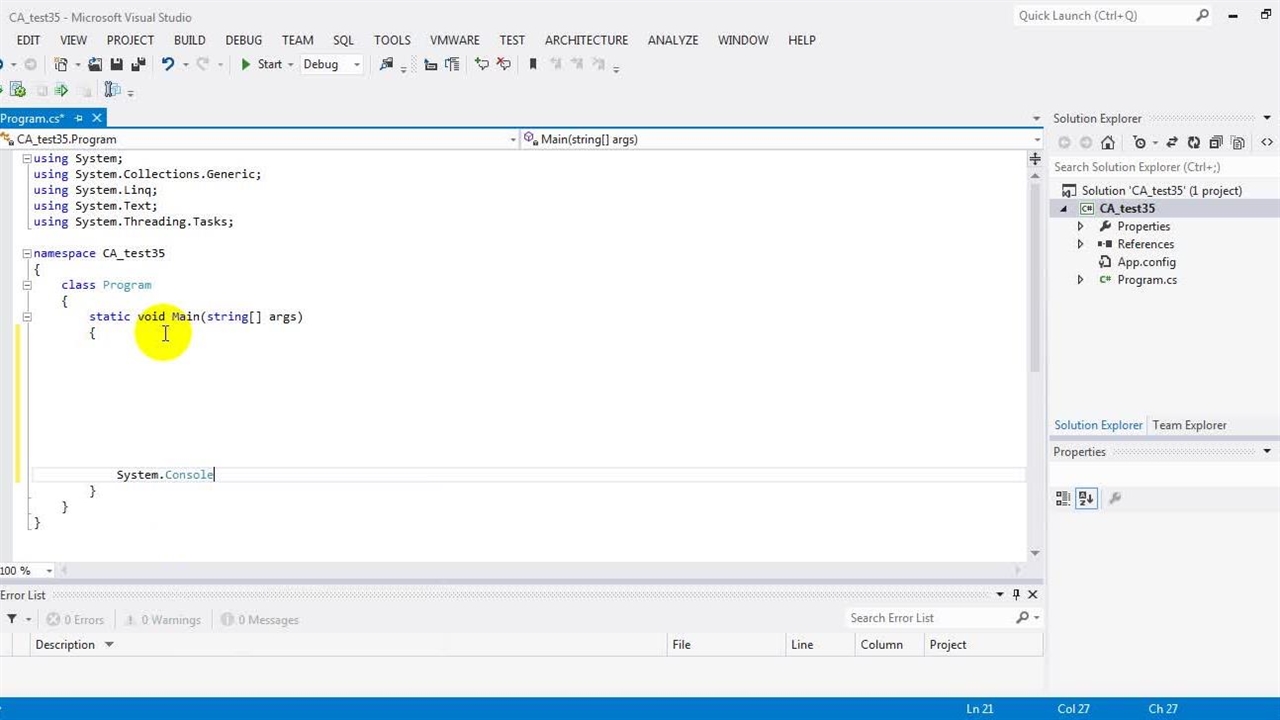Screen dimensions: 1280x720
Task: Collapse the namespace CA_test35 code block
Action: pyautogui.click(x=27, y=253)
